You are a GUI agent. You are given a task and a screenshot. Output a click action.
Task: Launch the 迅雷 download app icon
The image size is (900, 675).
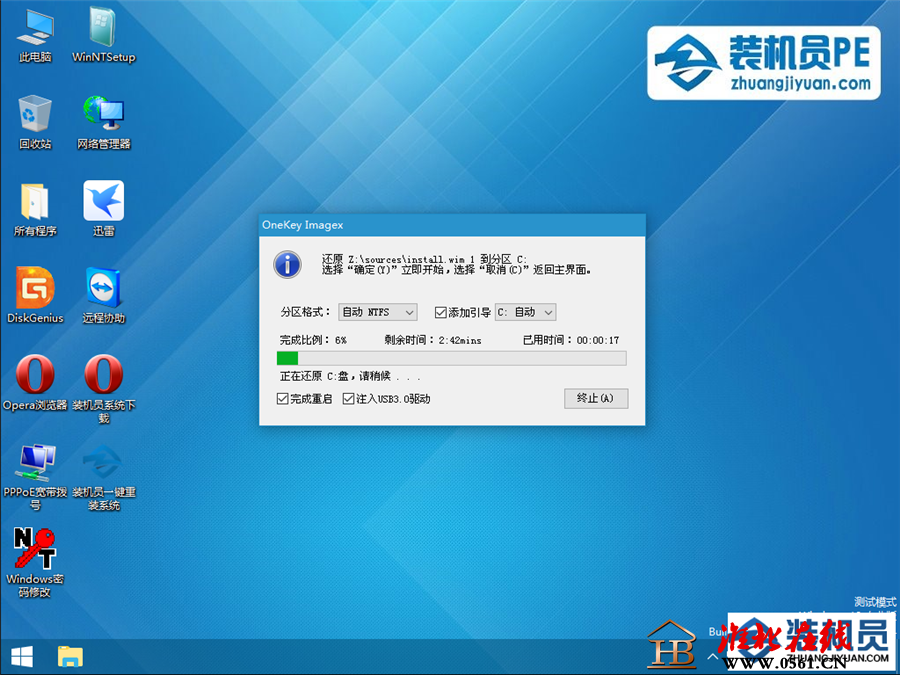point(103,210)
